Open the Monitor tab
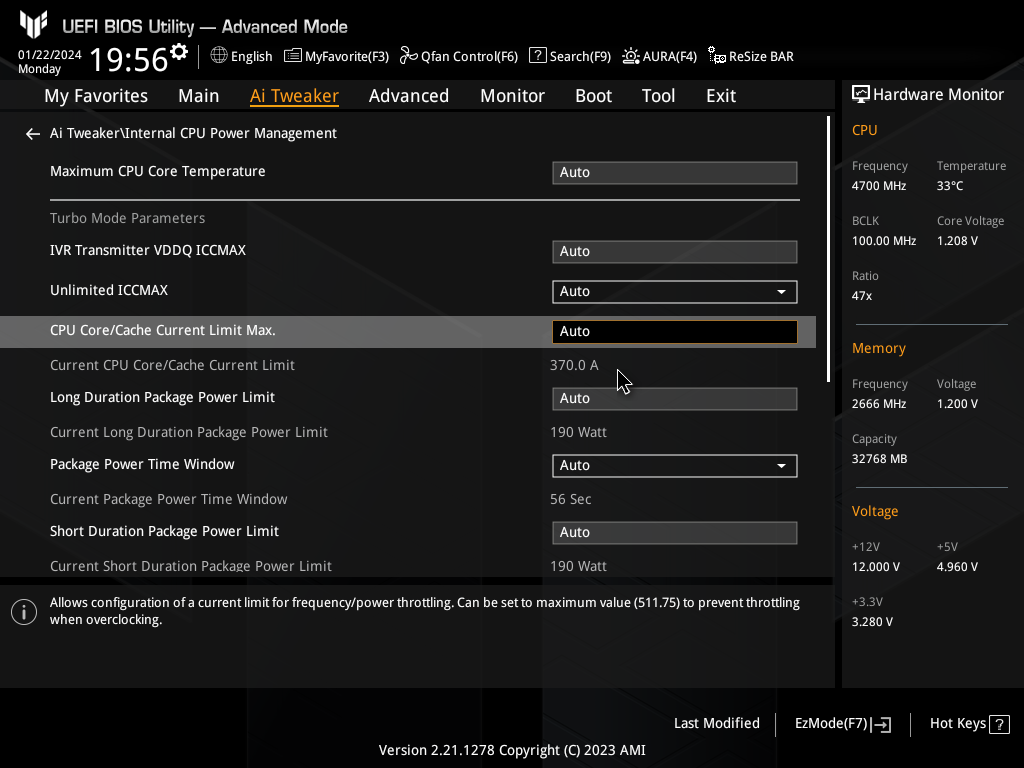 tap(512, 96)
